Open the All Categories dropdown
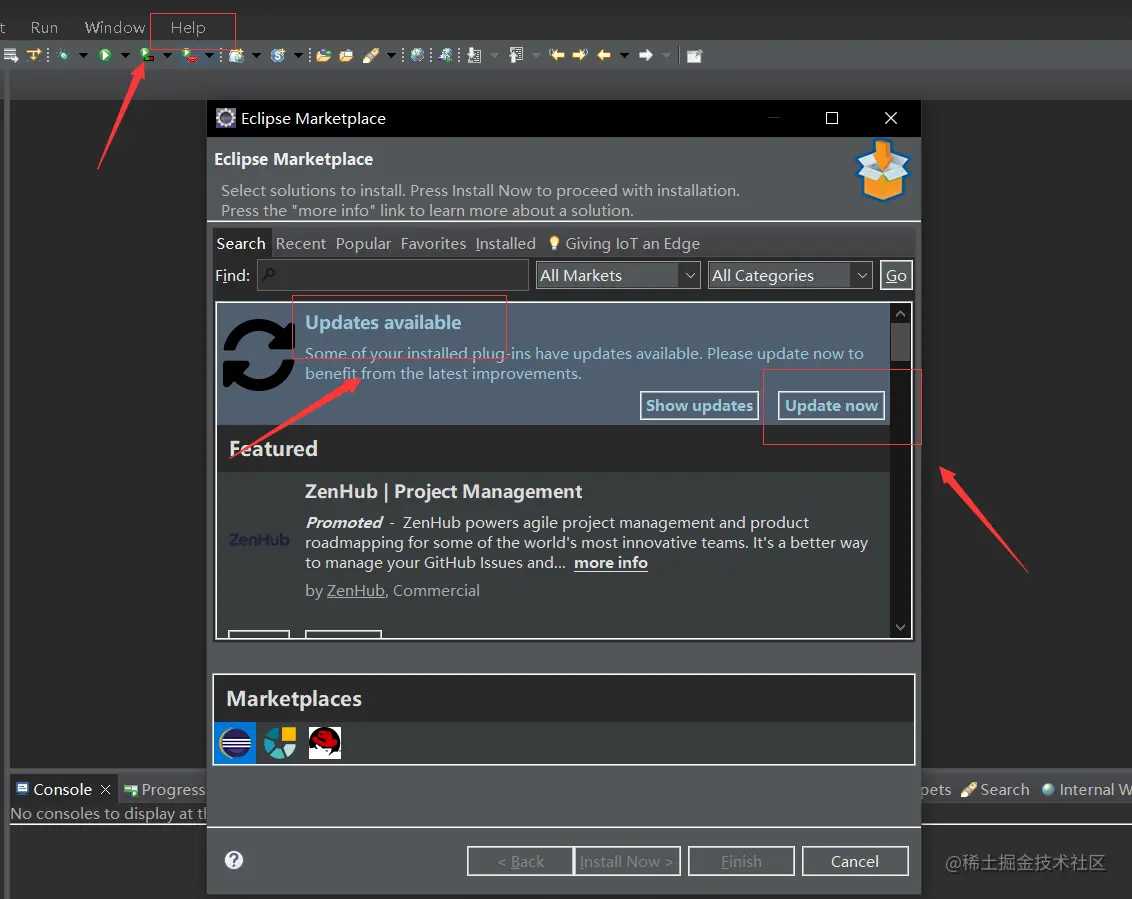The image size is (1132, 899). click(790, 275)
